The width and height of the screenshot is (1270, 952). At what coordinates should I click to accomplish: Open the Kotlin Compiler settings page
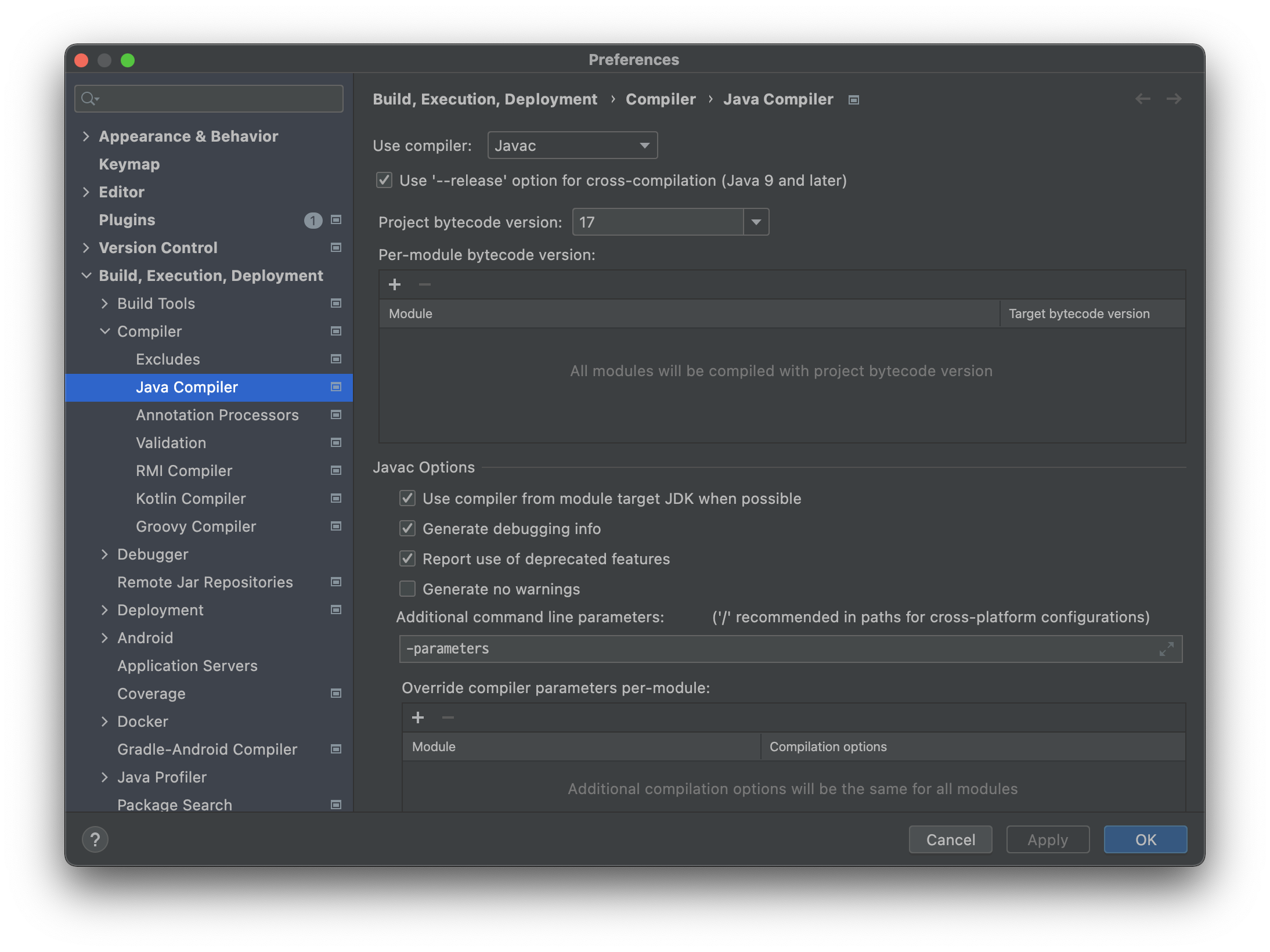point(190,498)
